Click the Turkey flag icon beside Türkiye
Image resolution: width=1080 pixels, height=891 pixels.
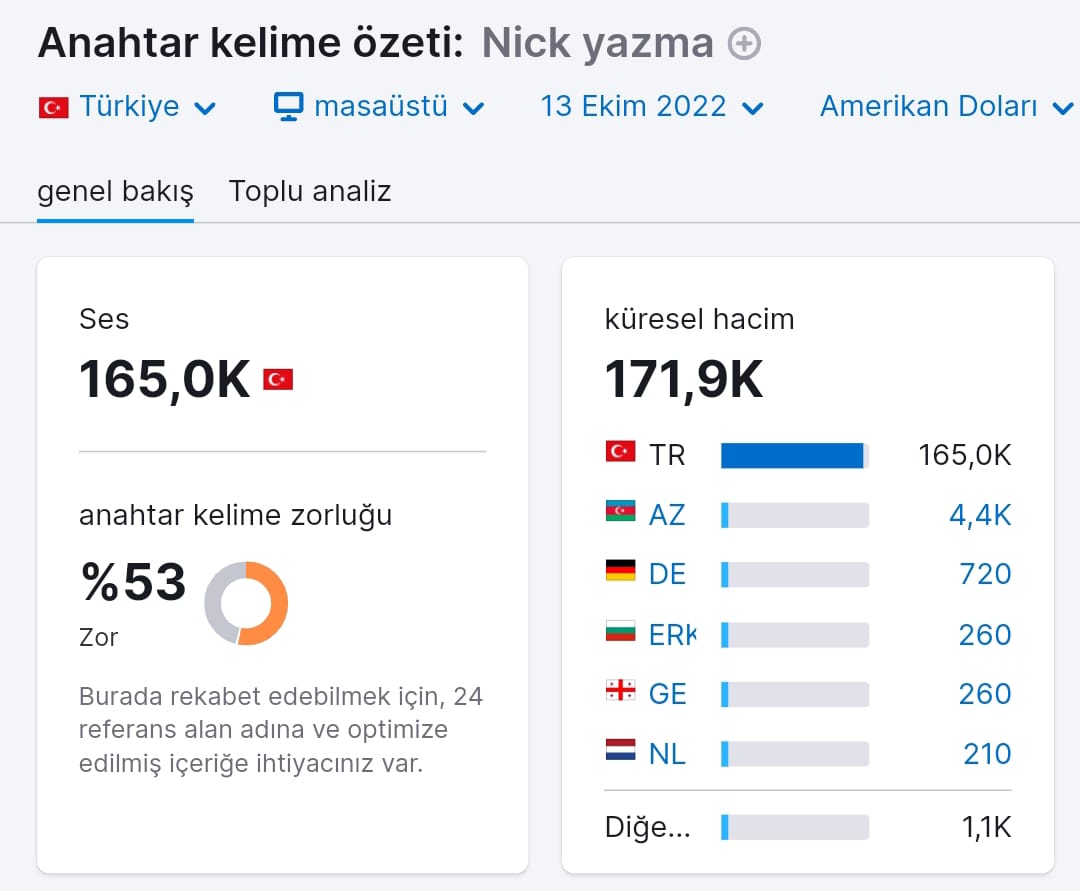(54, 107)
